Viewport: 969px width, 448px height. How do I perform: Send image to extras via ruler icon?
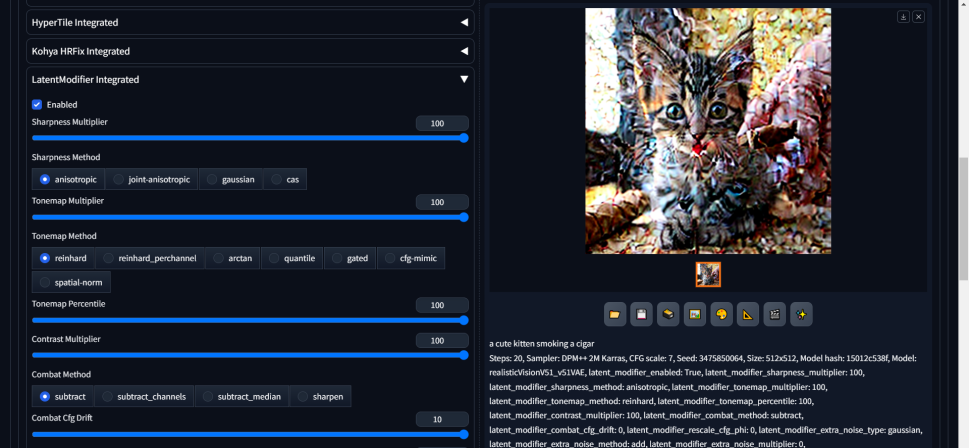click(747, 315)
